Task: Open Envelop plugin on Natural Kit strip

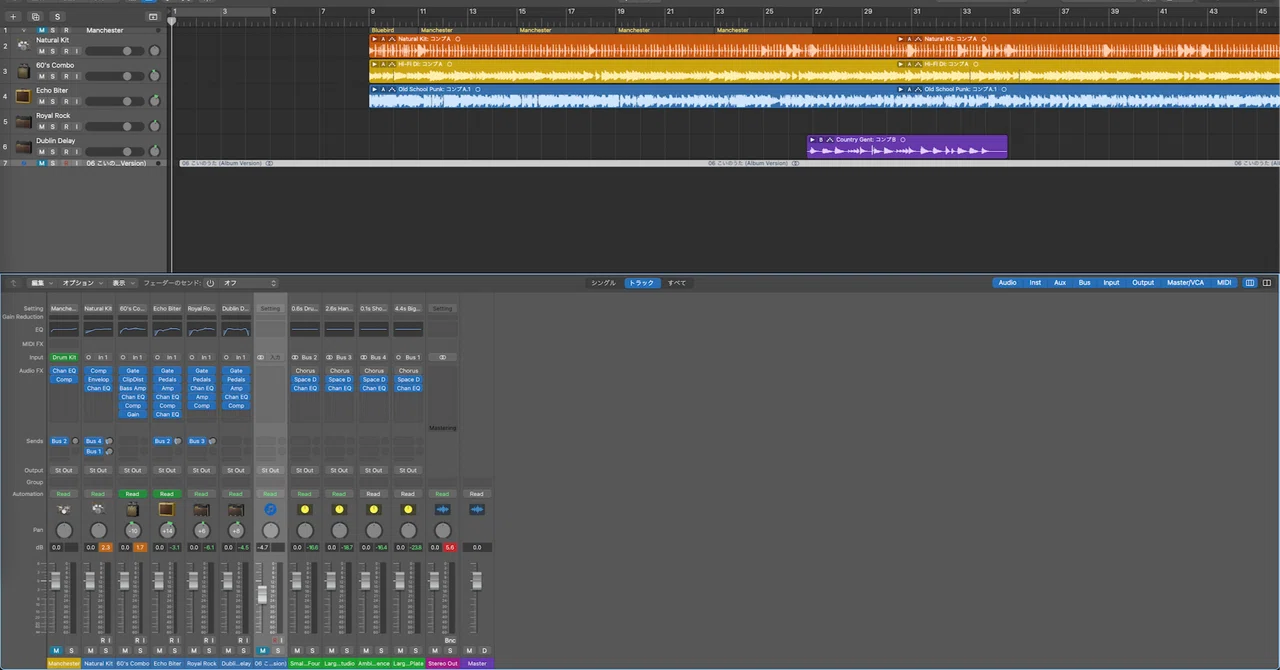Action: point(98,380)
